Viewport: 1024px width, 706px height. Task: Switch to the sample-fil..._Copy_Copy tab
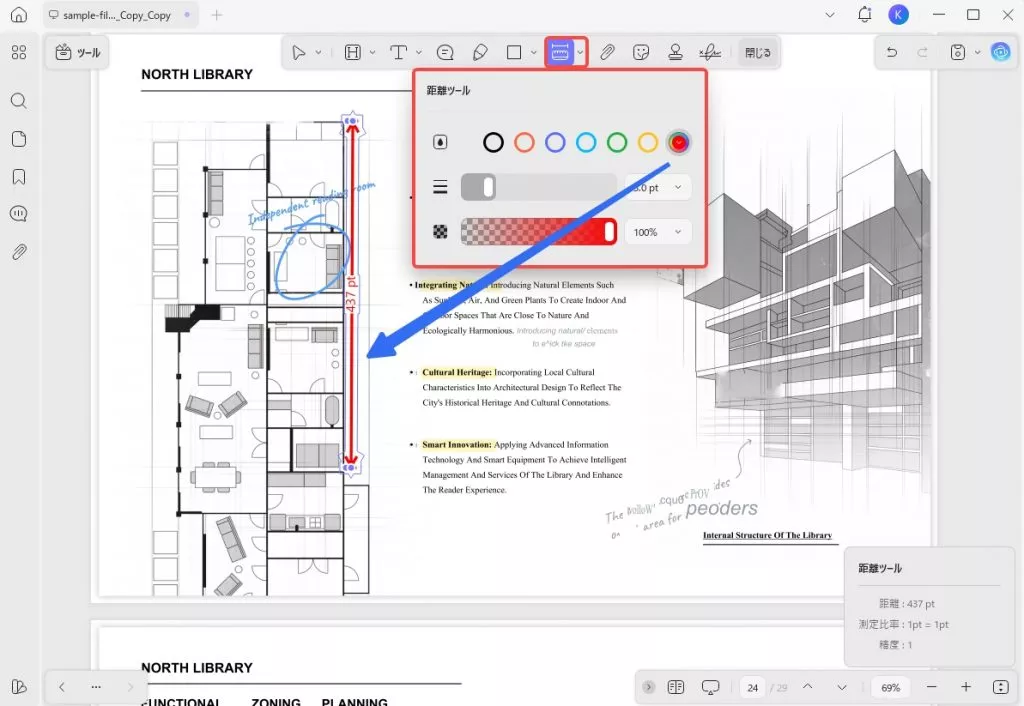tap(118, 14)
